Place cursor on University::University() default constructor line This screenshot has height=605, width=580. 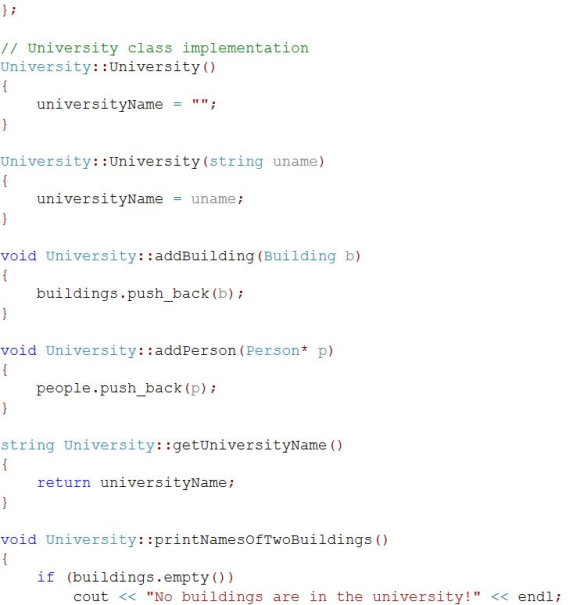pyautogui.click(x=108, y=67)
